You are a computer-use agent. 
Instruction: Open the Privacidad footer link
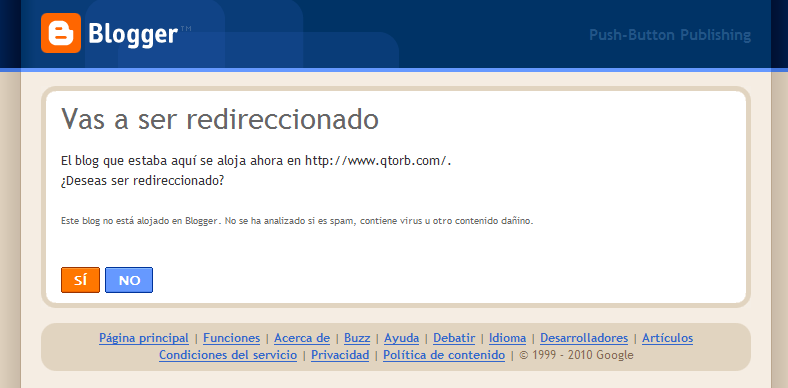340,355
